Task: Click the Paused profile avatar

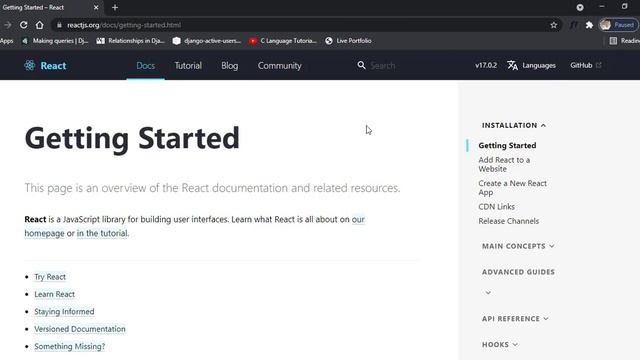Action: coord(618,25)
